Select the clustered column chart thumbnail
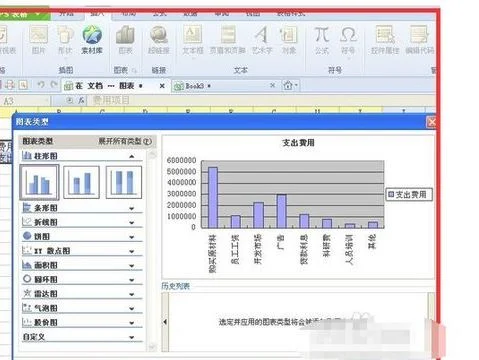The height and width of the screenshot is (360, 479). [x=39, y=182]
